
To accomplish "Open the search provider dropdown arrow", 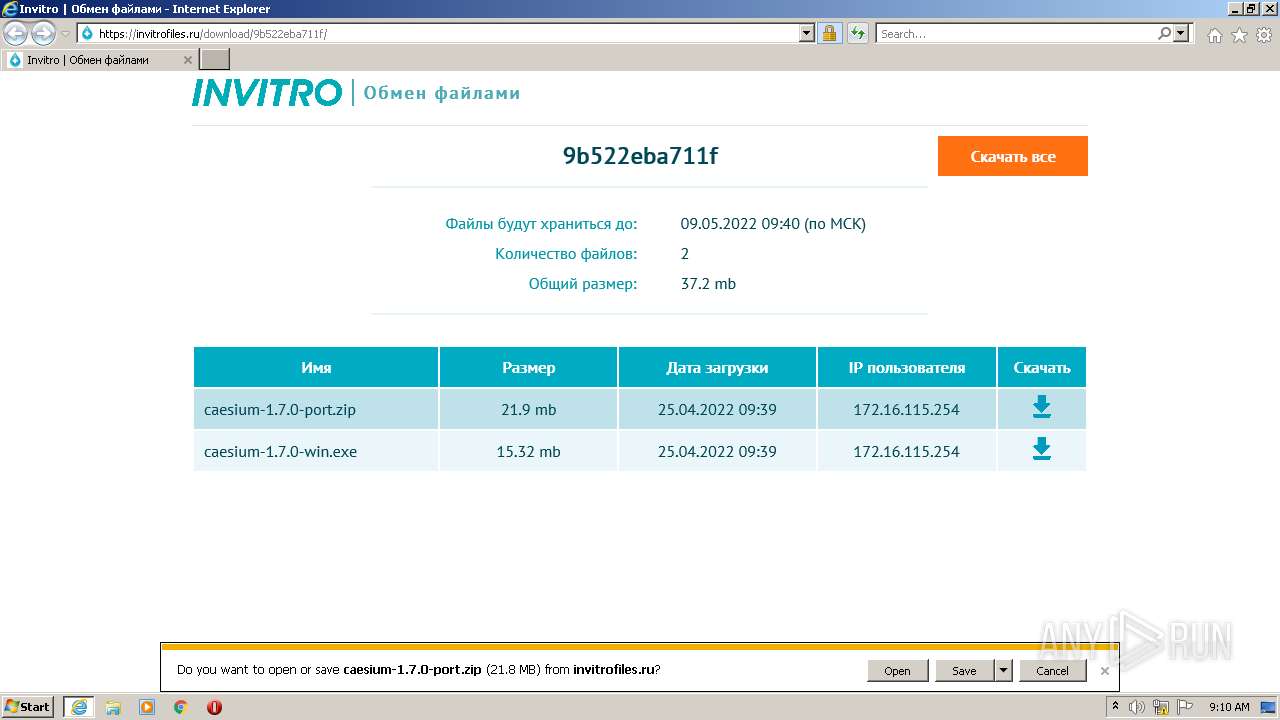I will [x=1182, y=33].
